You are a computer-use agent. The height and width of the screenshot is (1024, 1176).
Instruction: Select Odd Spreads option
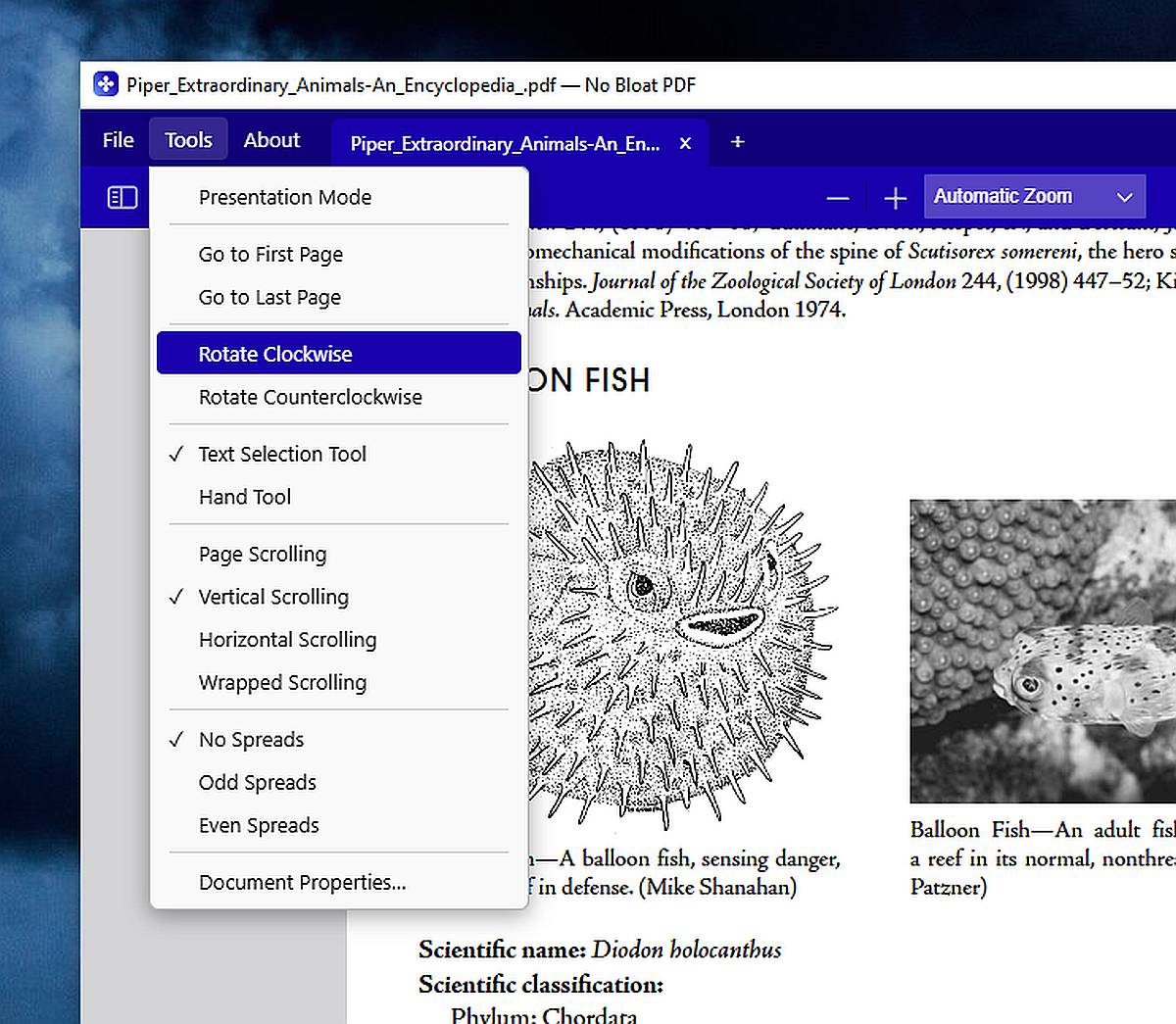[339, 783]
